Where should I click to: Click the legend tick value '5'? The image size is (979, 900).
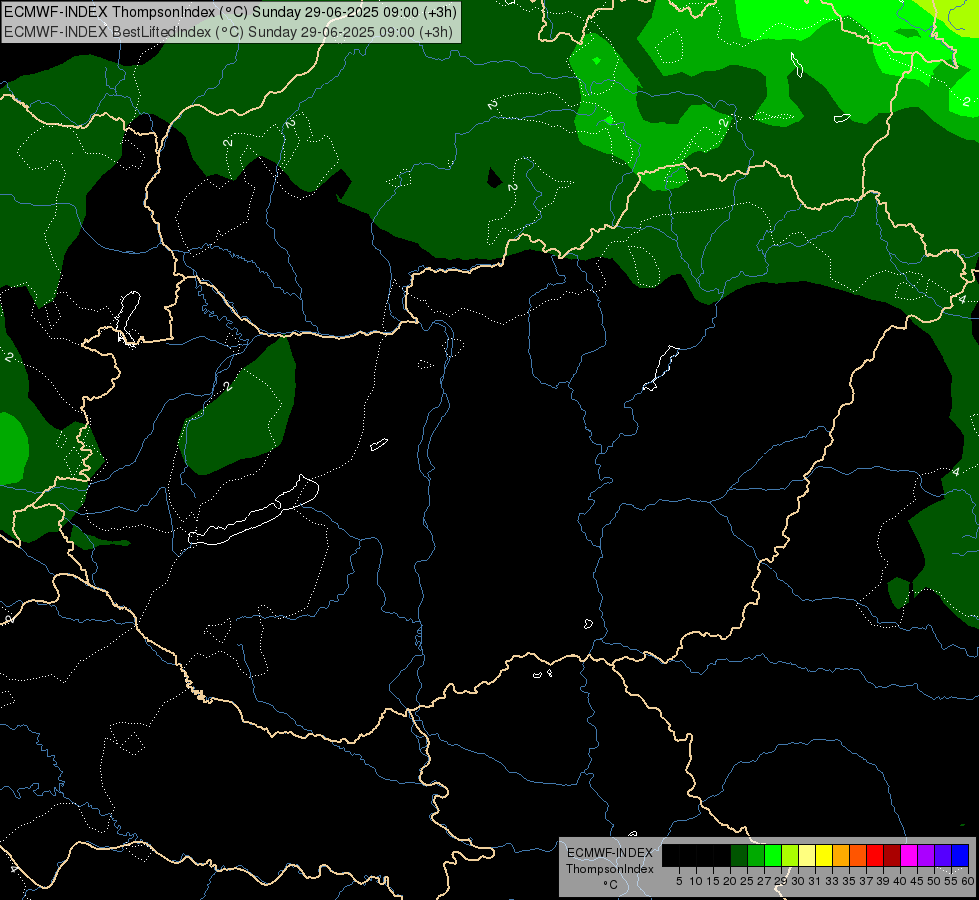pos(679,881)
